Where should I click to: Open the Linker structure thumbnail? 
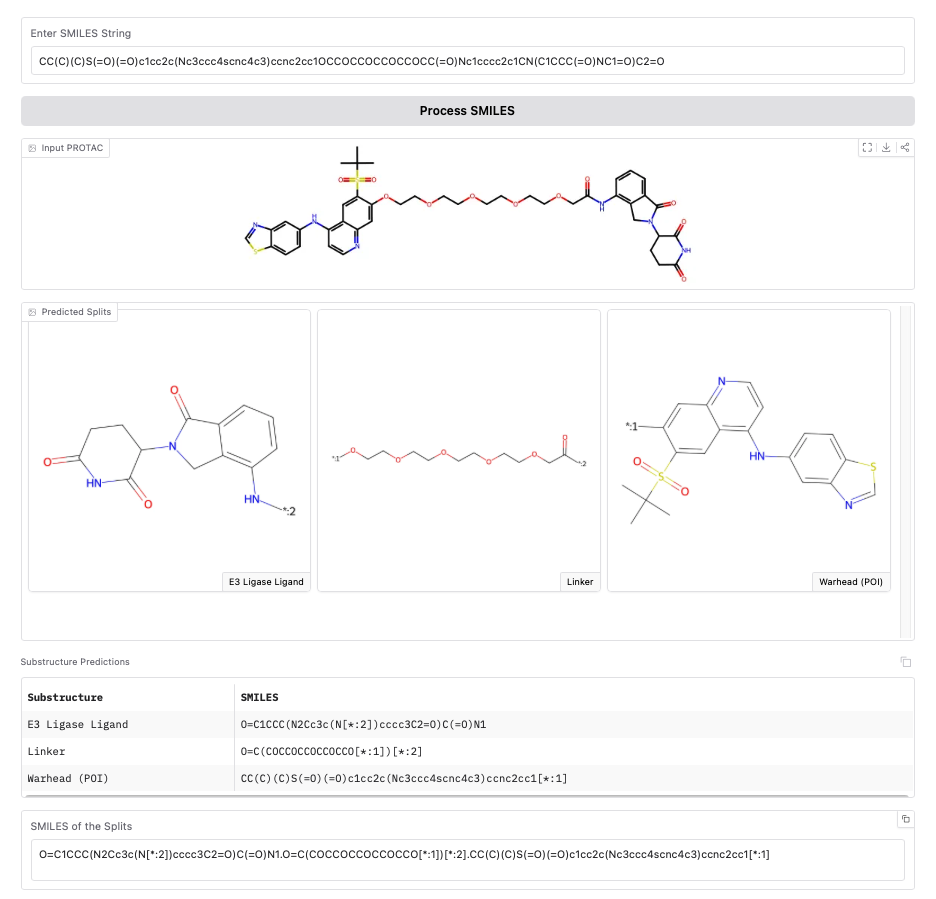point(459,450)
